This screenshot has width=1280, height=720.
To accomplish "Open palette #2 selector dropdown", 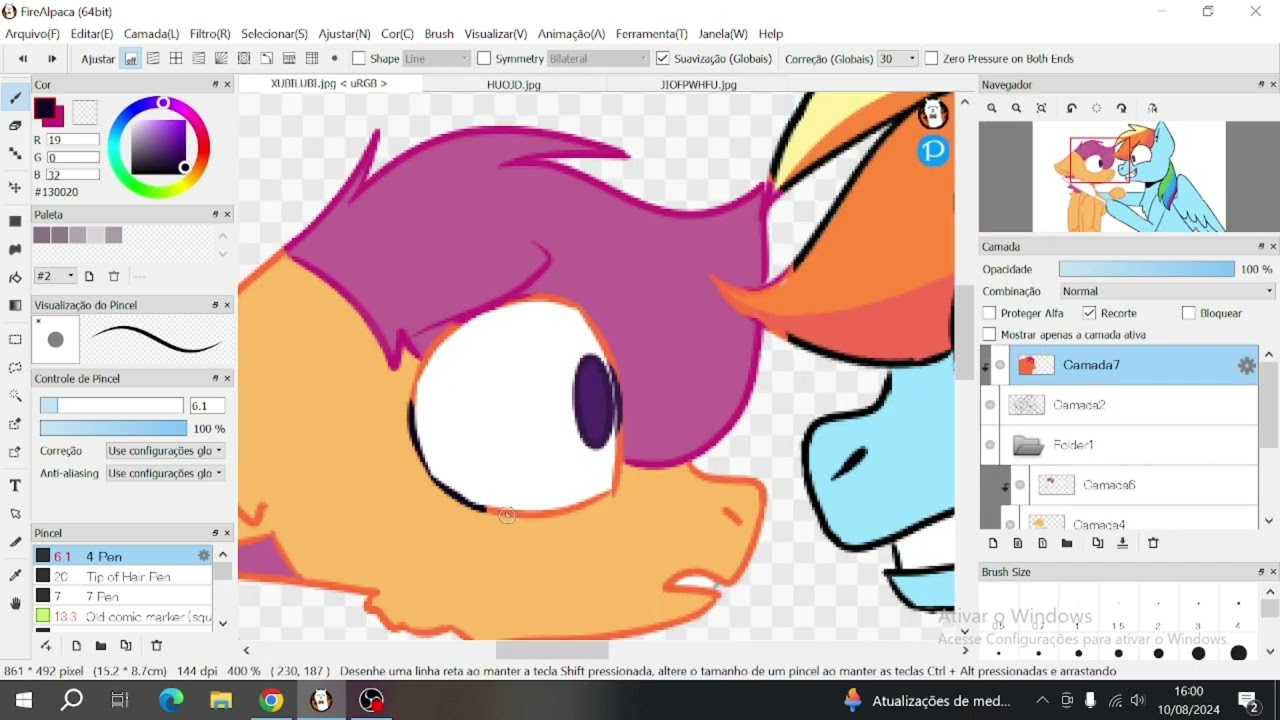I will tap(55, 276).
